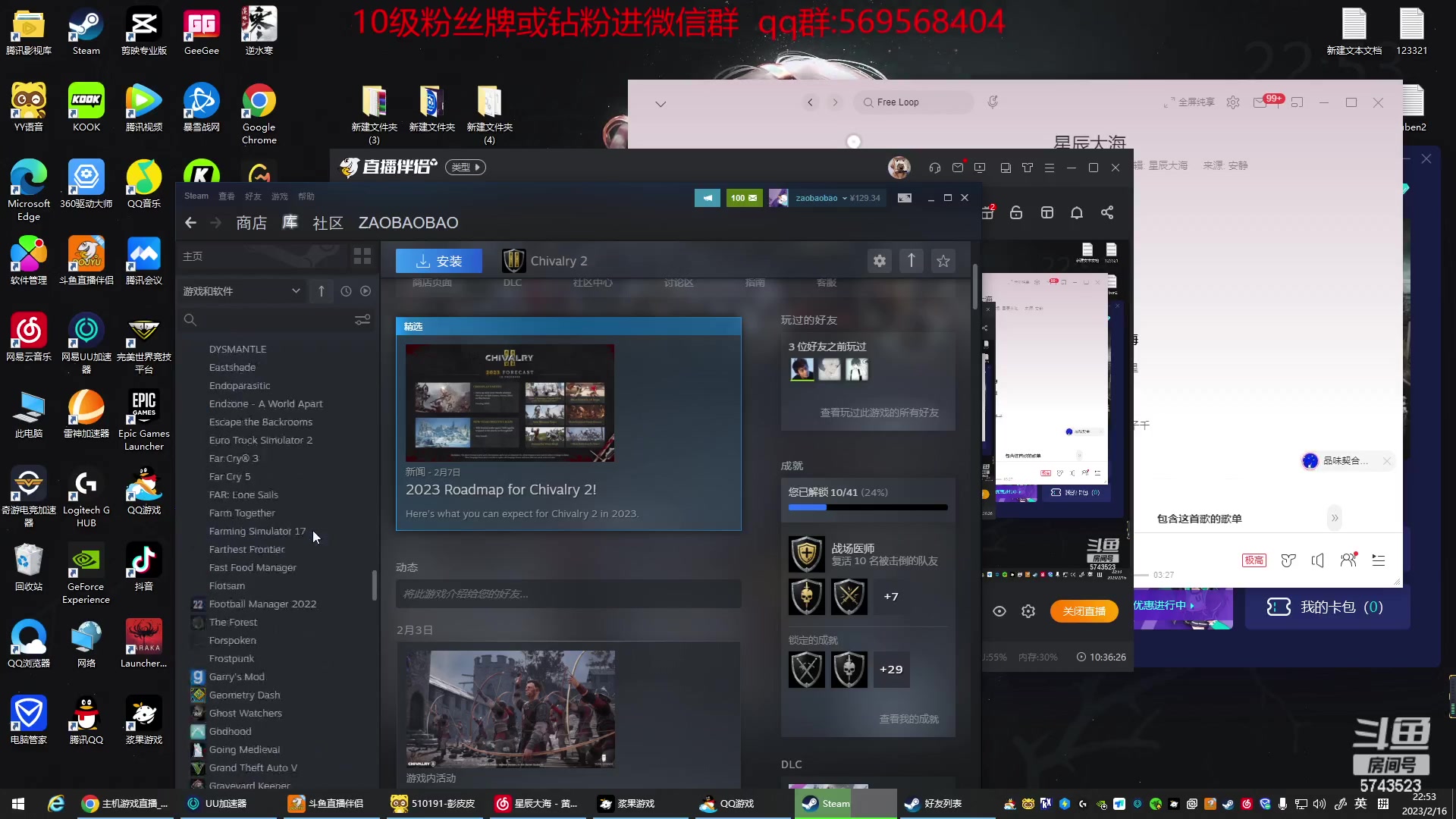The image size is (1456, 819).
Task: Open the music player settings gear
Action: click(1233, 102)
